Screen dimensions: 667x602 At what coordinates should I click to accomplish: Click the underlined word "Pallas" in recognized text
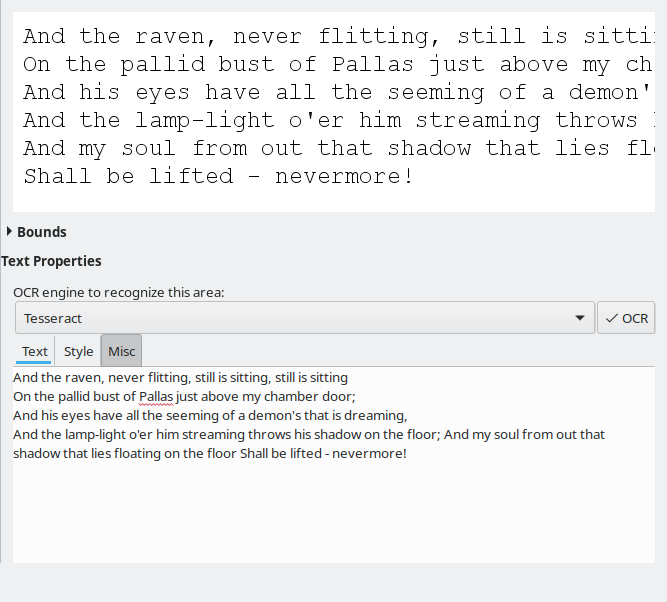(x=156, y=396)
